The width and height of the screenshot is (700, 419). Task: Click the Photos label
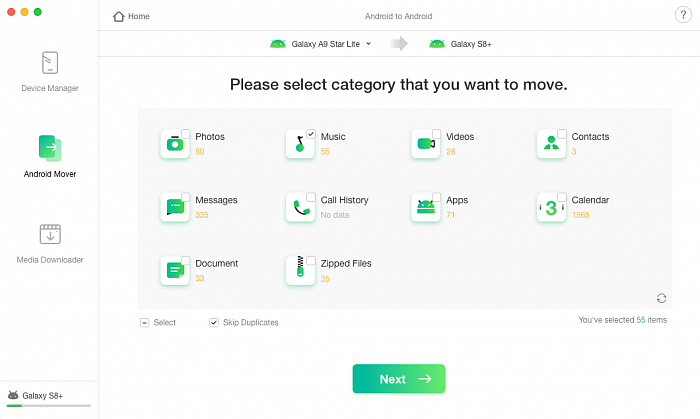tap(210, 137)
